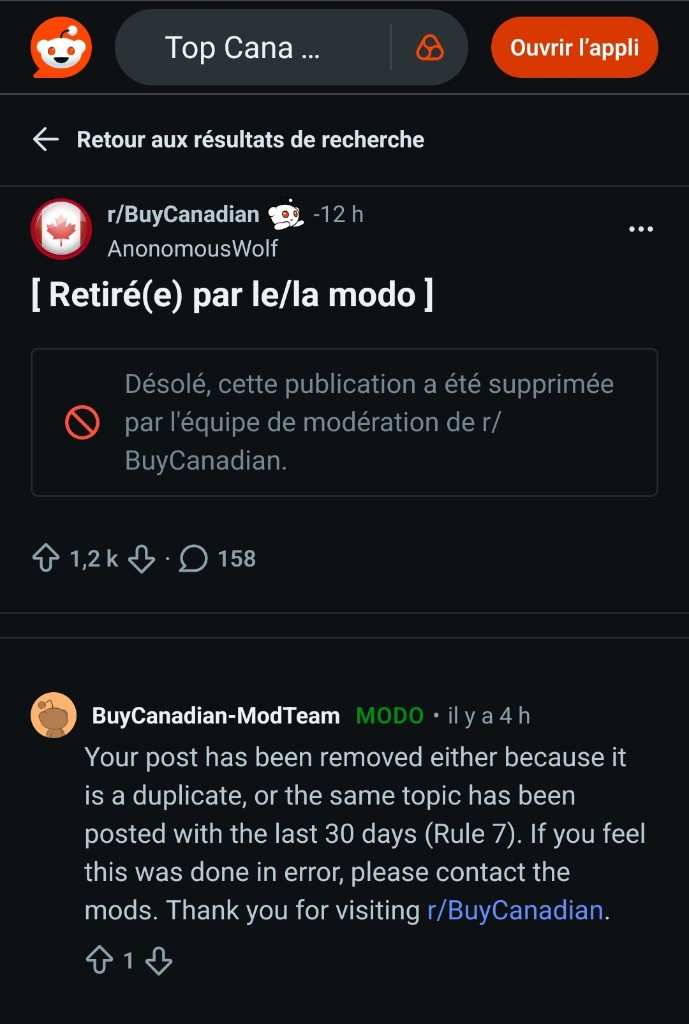Image resolution: width=689 pixels, height=1024 pixels.
Task: Open the post's three-dot options menu
Action: [x=640, y=229]
